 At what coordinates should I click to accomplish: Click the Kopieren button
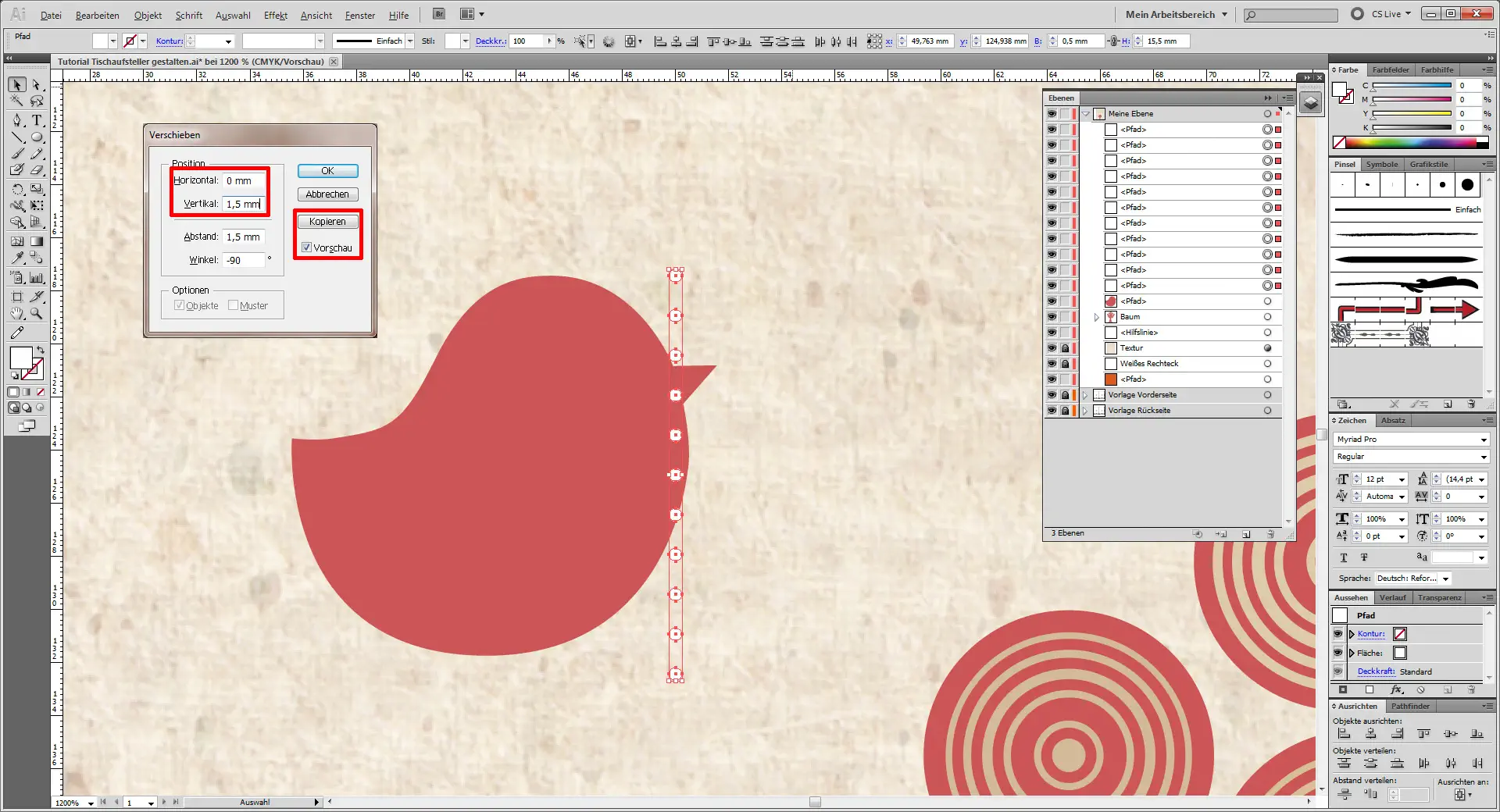coord(327,222)
